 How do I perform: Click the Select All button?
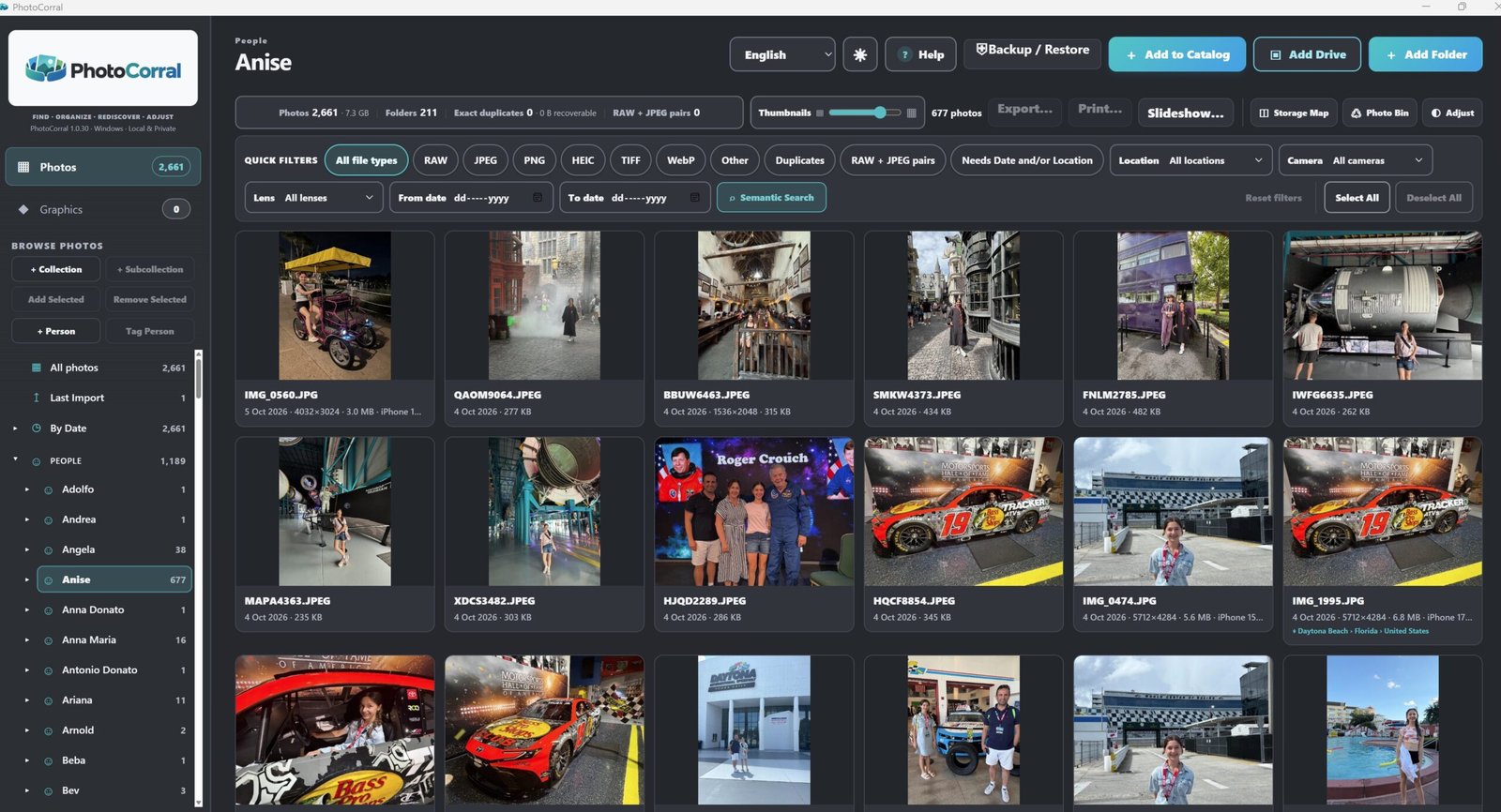[1357, 198]
